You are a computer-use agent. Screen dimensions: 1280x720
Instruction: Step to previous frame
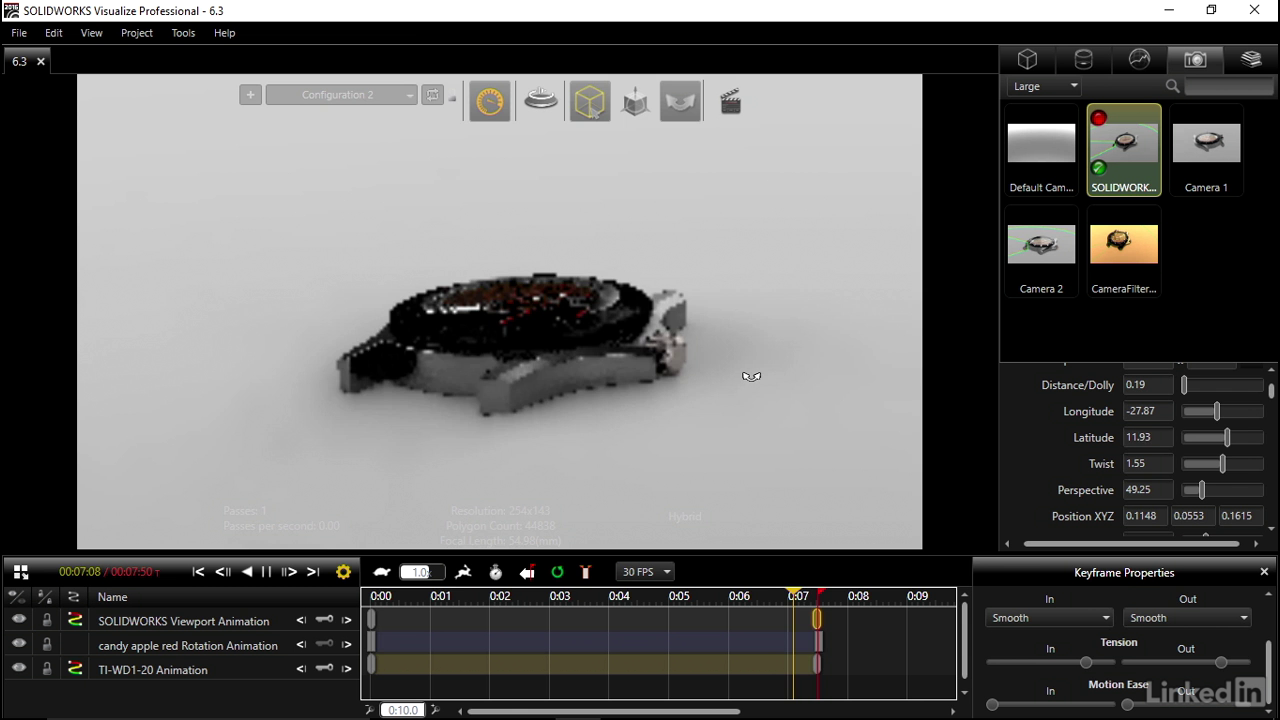pyautogui.click(x=223, y=572)
